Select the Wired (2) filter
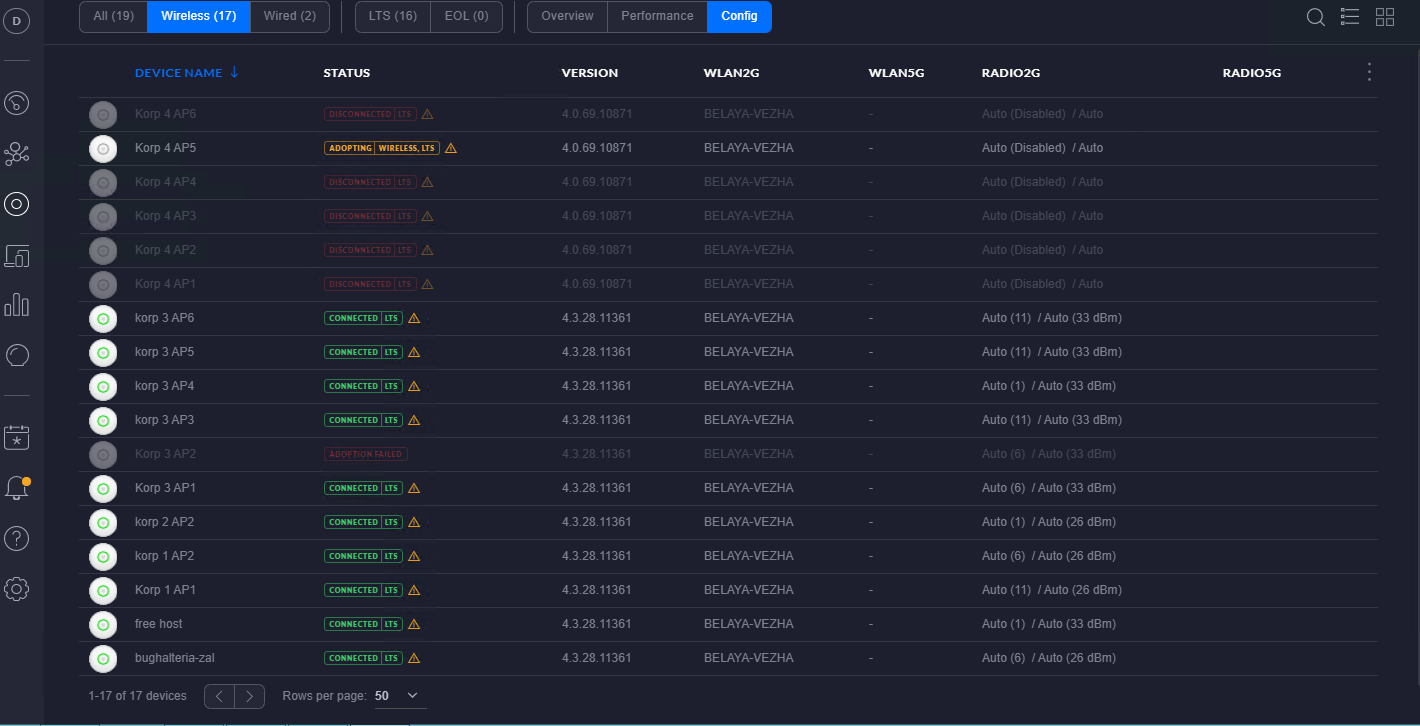1420x726 pixels. tap(290, 16)
